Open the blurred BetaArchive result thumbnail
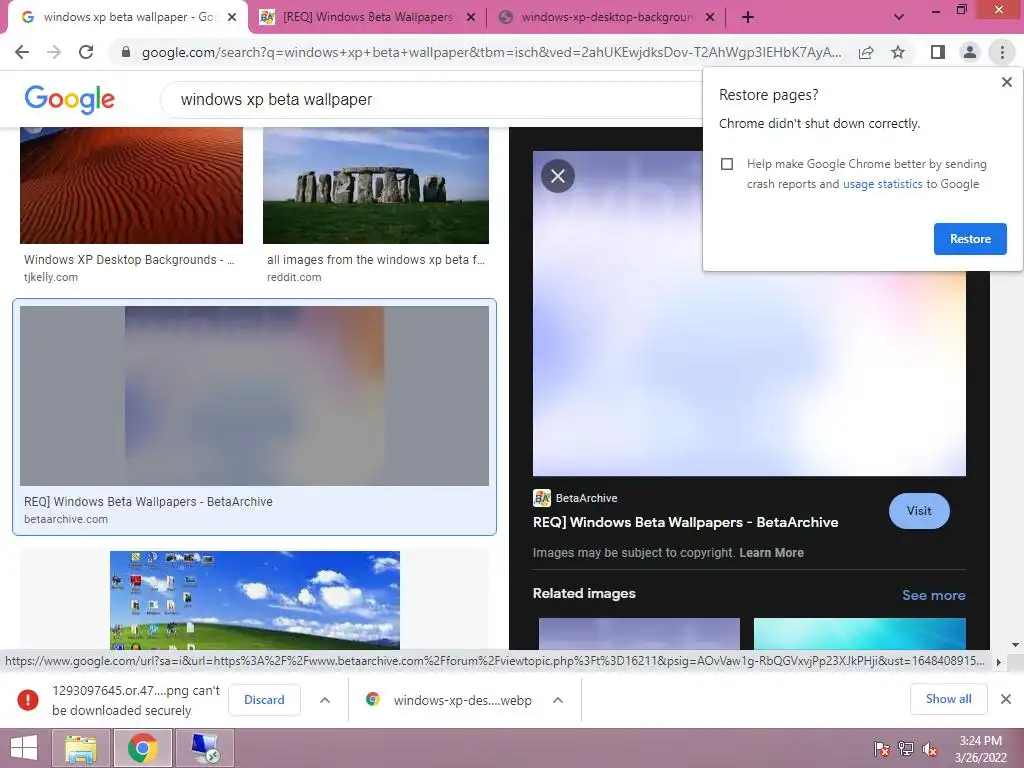The height and width of the screenshot is (768, 1024). 254,396
